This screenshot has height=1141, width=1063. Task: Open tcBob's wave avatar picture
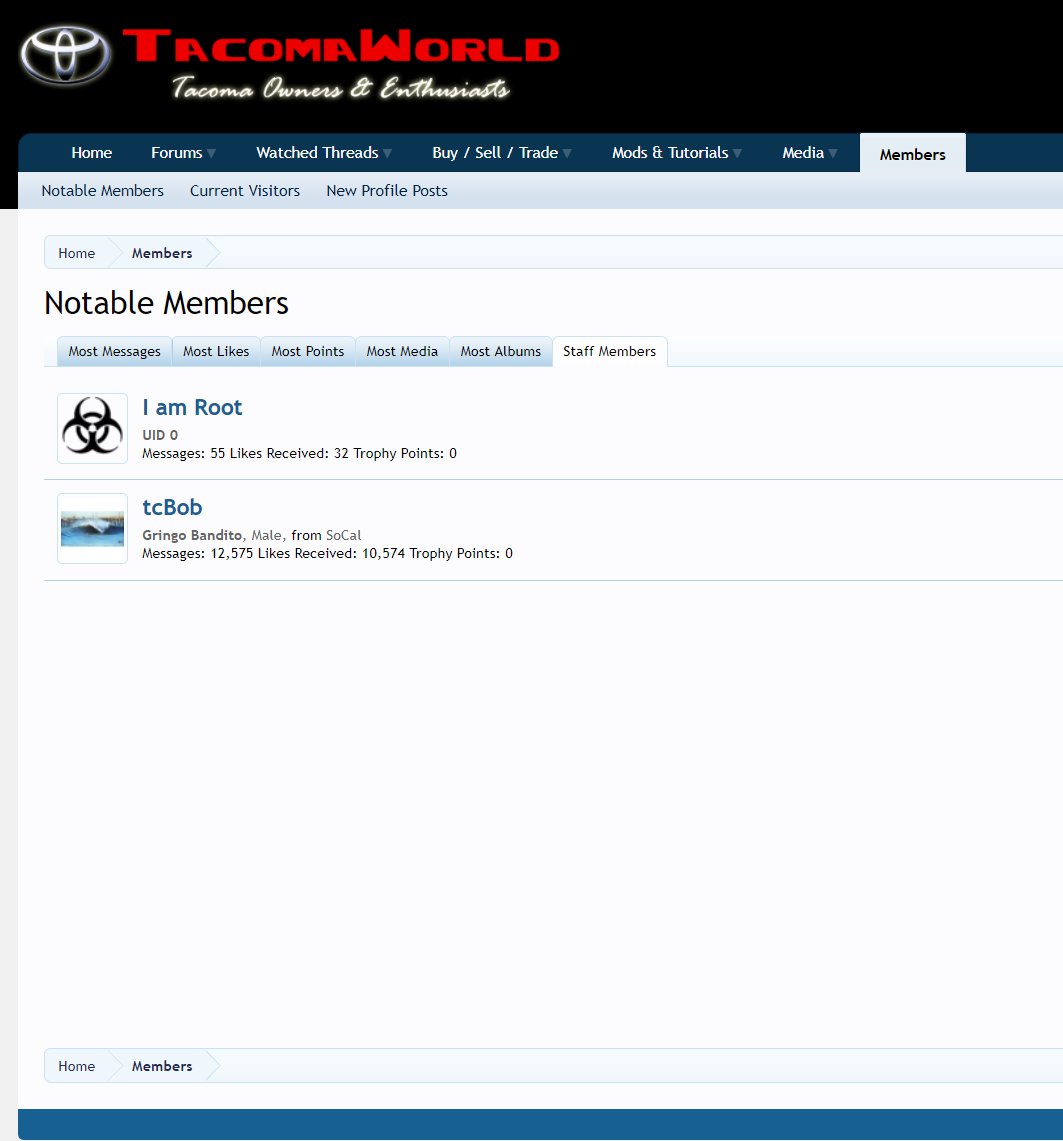pyautogui.click(x=92, y=528)
